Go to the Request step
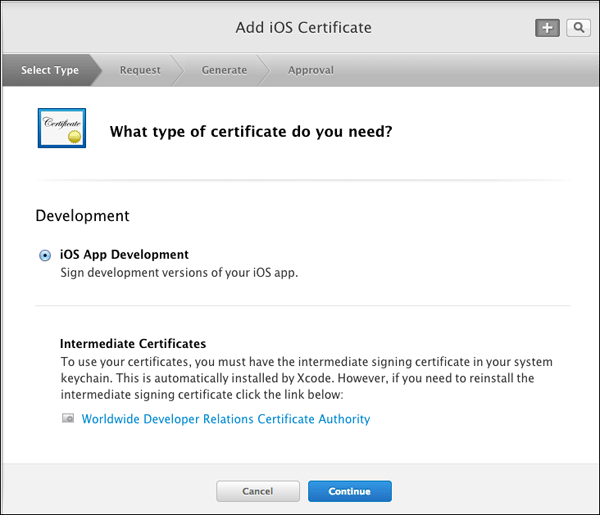Image resolution: width=600 pixels, height=515 pixels. (140, 70)
